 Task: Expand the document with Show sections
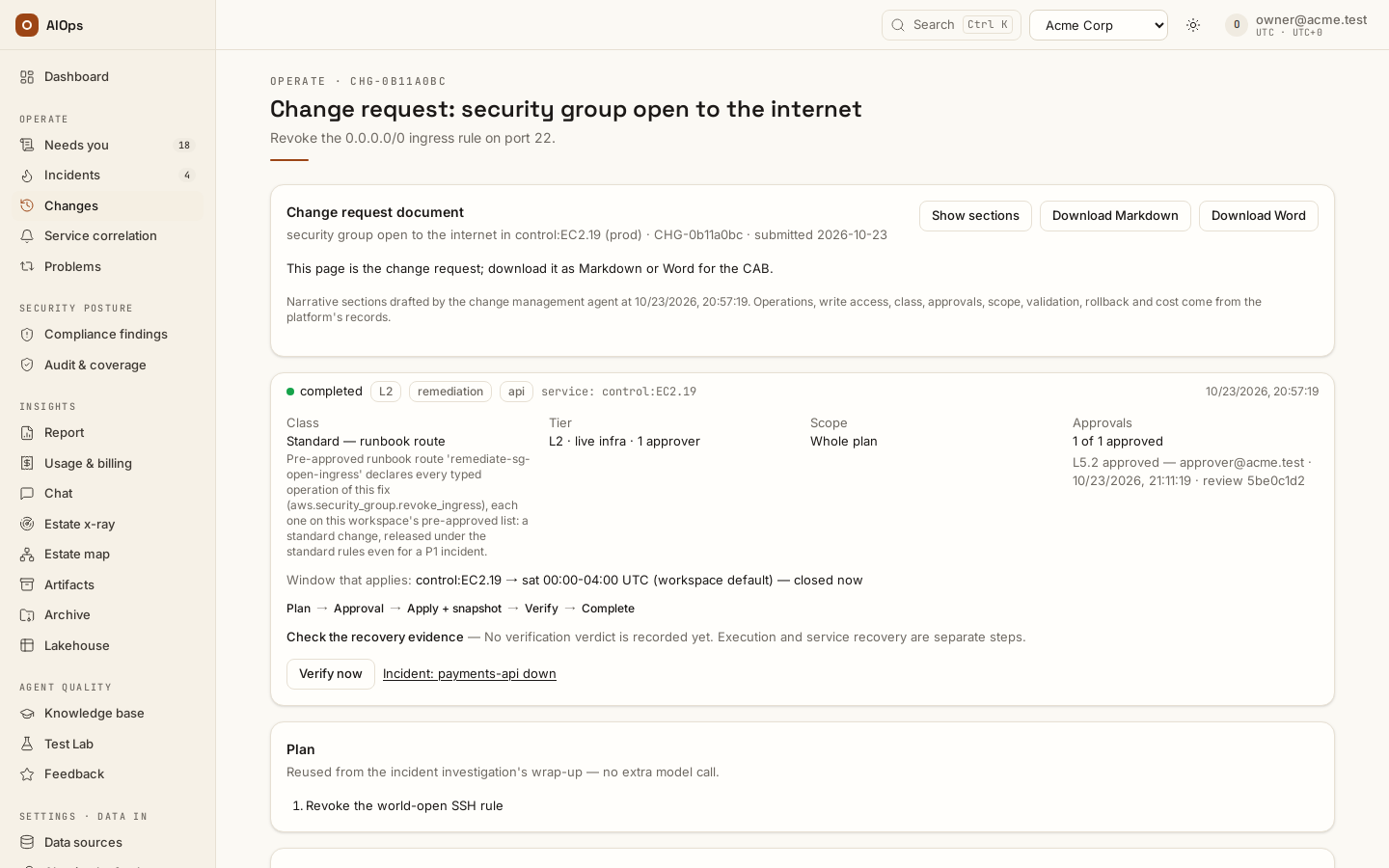[975, 216]
